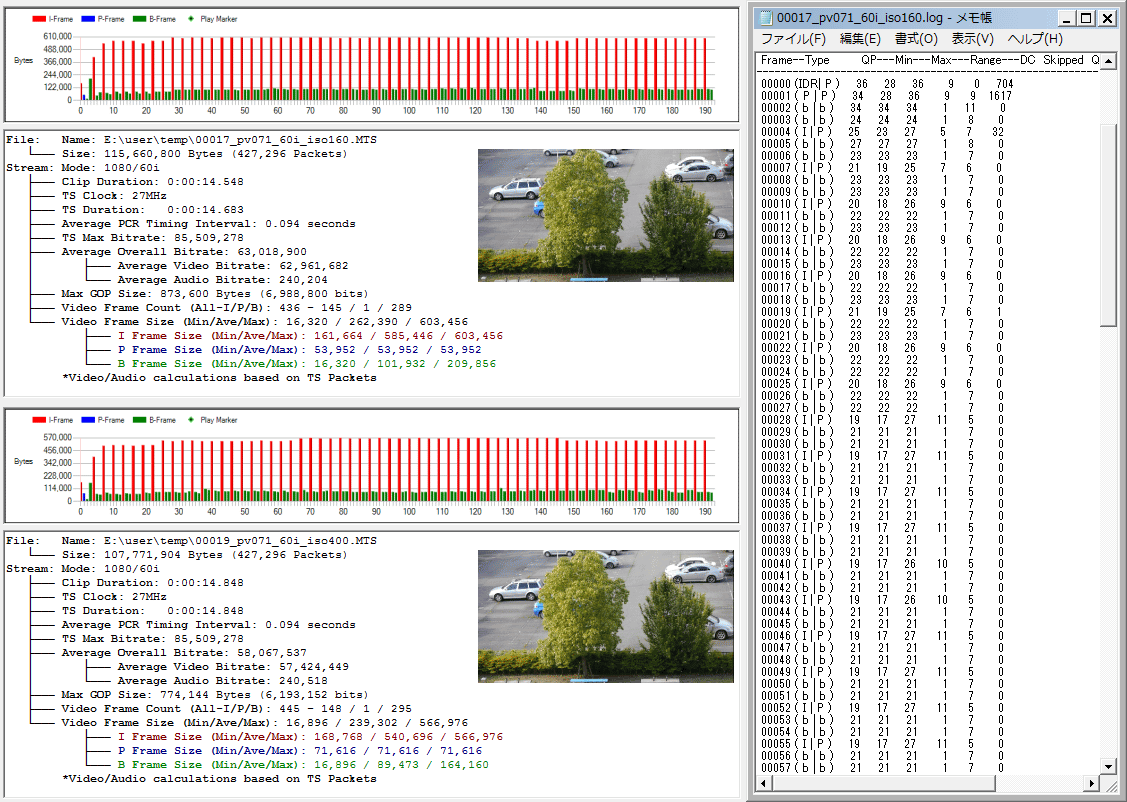This screenshot has height=802, width=1127.
Task: Click the frame 00000 (IDR|P) log line
Action: [x=887, y=83]
